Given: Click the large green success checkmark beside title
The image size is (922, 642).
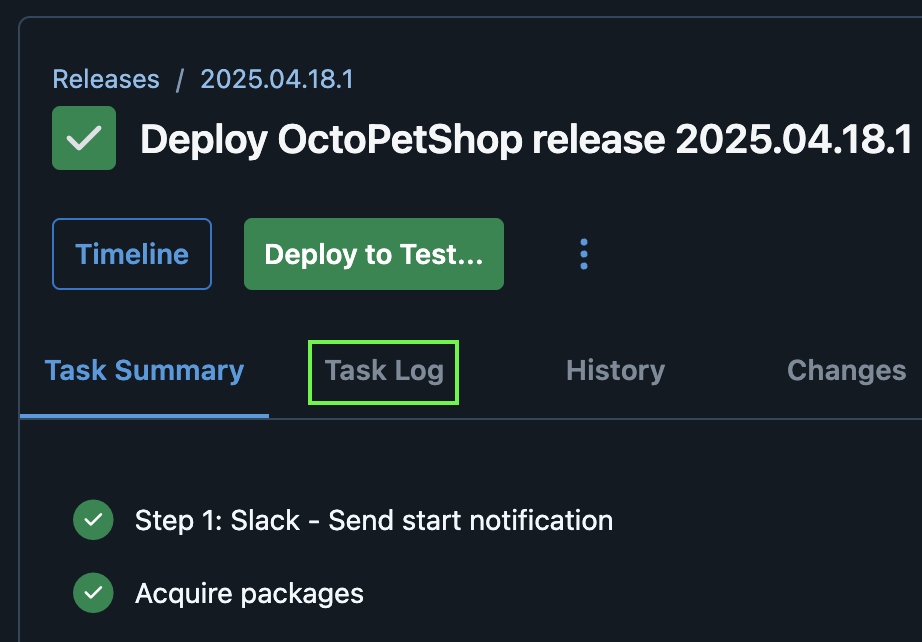Looking at the screenshot, I should [x=84, y=138].
